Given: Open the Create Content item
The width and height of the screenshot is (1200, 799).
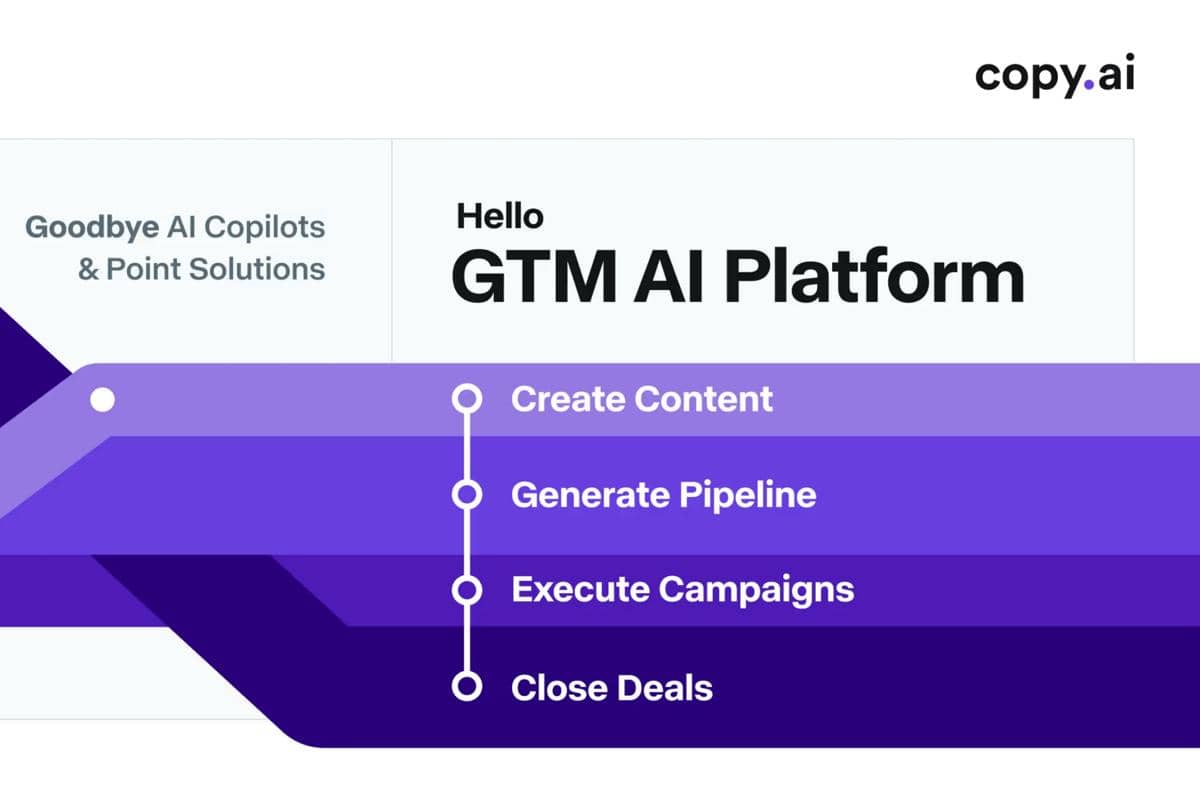Looking at the screenshot, I should point(641,400).
